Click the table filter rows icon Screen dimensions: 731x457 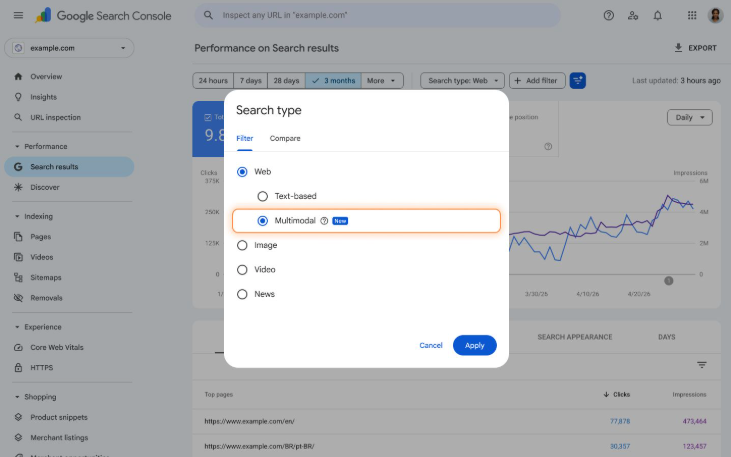(x=702, y=365)
